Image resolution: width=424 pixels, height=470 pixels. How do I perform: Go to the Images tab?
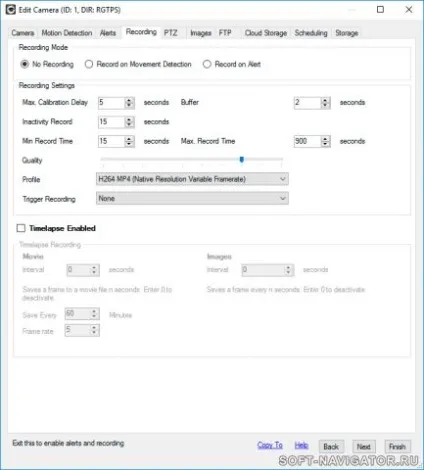(201, 33)
